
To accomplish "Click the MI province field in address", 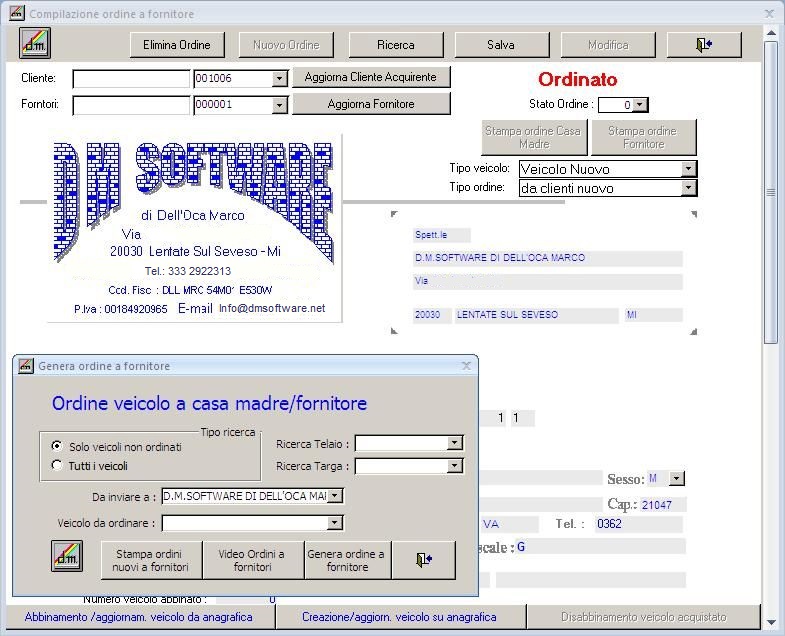I will pyautogui.click(x=653, y=315).
